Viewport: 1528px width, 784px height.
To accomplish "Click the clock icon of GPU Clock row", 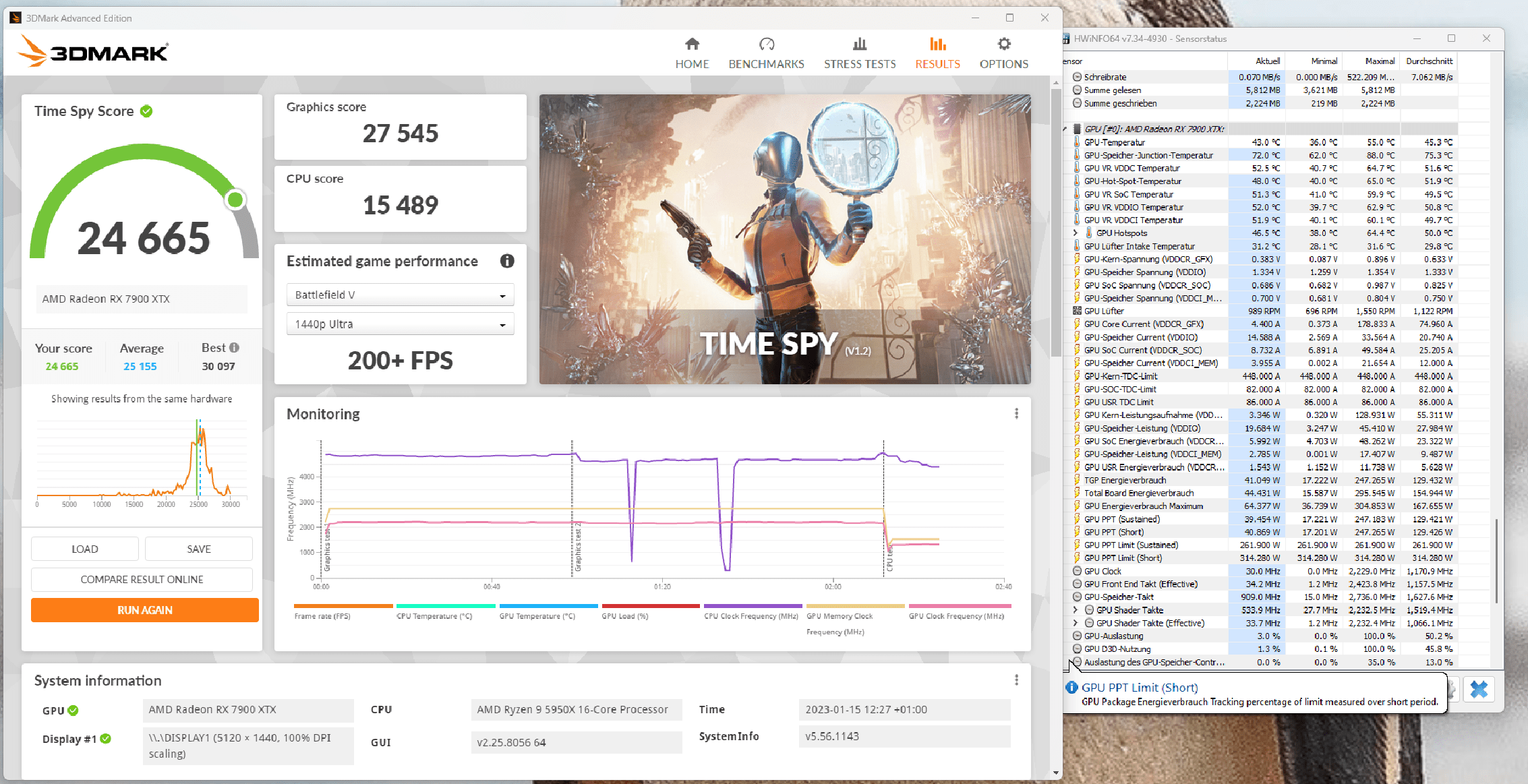I will point(1077,571).
